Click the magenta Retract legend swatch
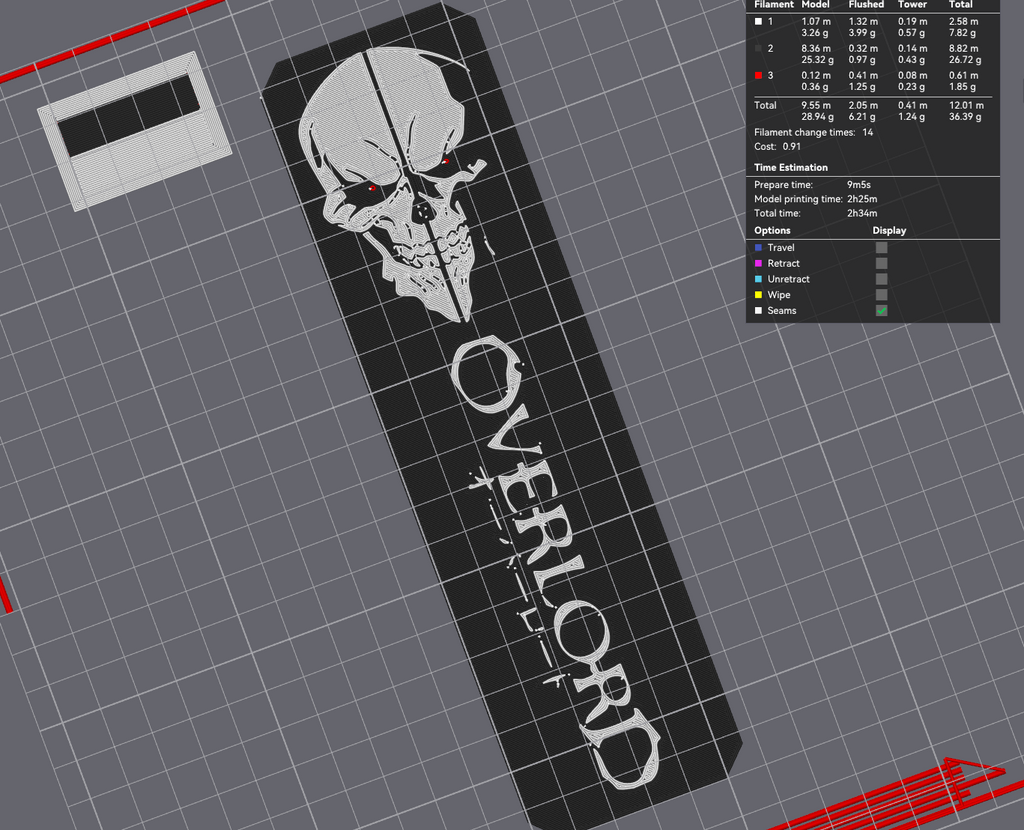 click(758, 263)
